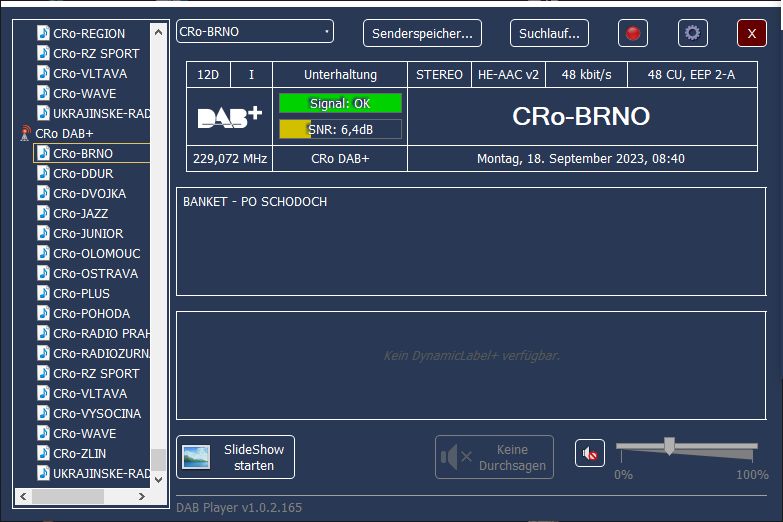Click the CRo DAB+ antenna ensemble icon

(24, 134)
